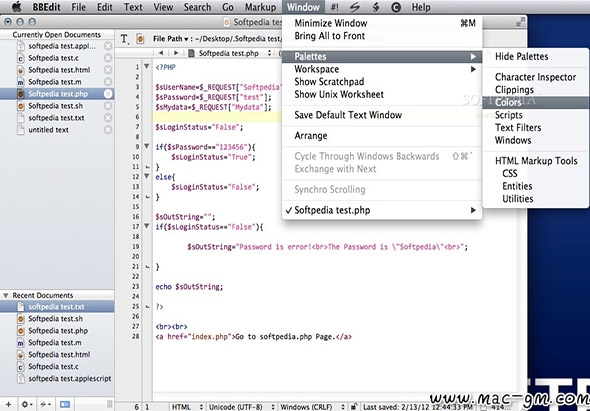Viewport: 590px width, 411px height.
Task: Open Windows palette
Action: point(536,140)
